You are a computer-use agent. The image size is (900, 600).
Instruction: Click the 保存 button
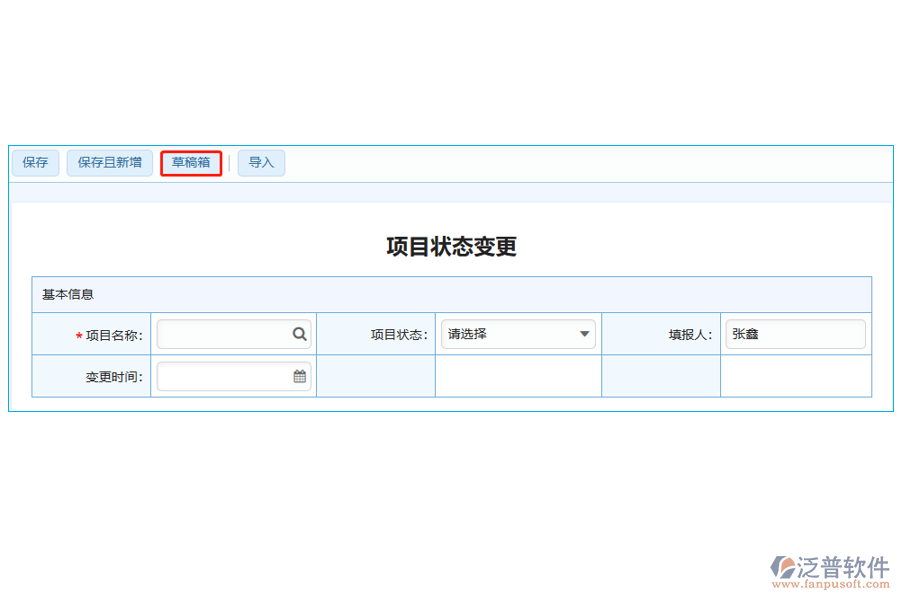tap(35, 162)
